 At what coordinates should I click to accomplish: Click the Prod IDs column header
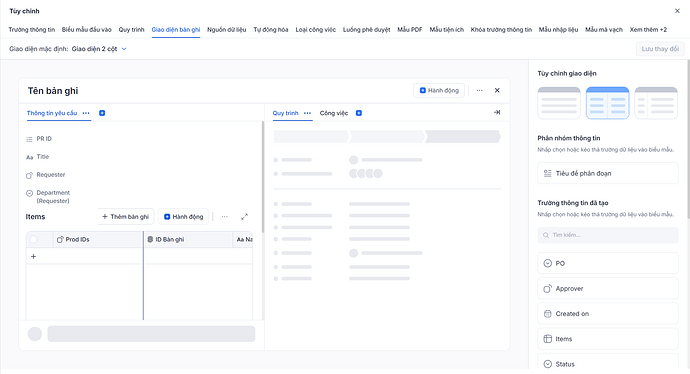point(98,239)
